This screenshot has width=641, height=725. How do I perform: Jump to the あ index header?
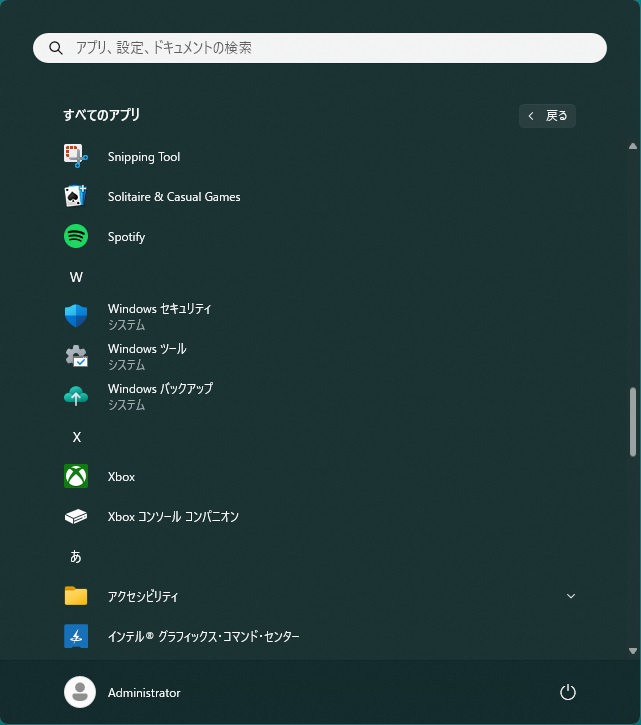[76, 556]
